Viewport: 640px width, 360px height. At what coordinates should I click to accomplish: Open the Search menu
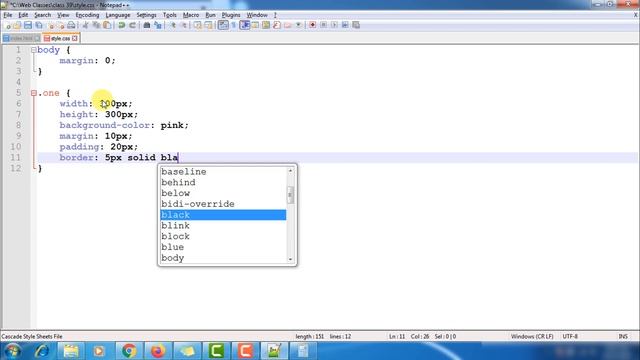pyautogui.click(x=42, y=15)
